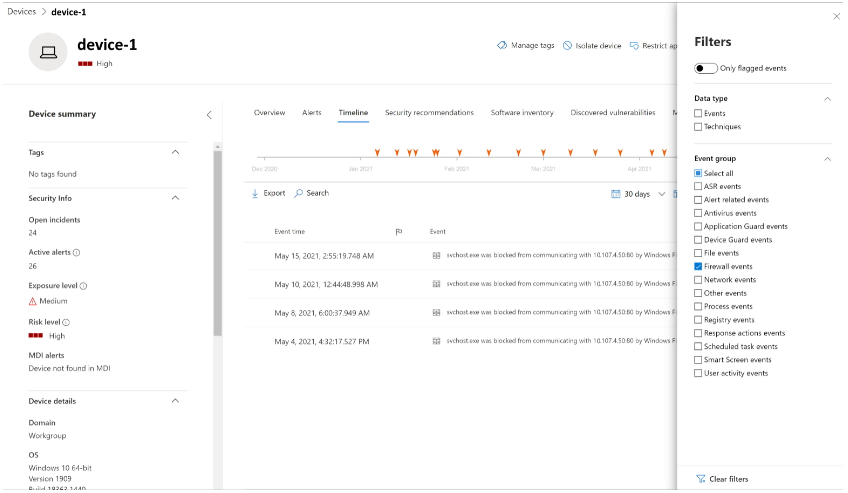Collapse the Event group section
This screenshot has width=848, height=493.
[827, 159]
